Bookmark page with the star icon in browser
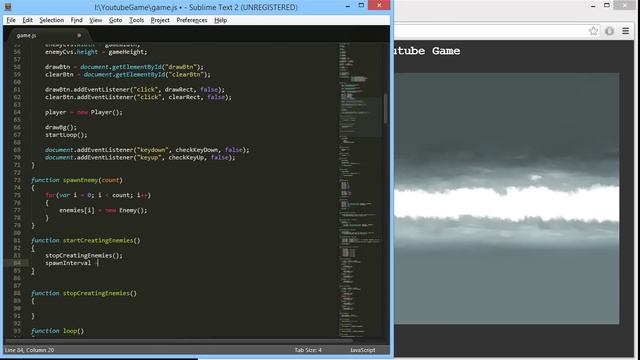The width and height of the screenshot is (640, 360). [593, 31]
